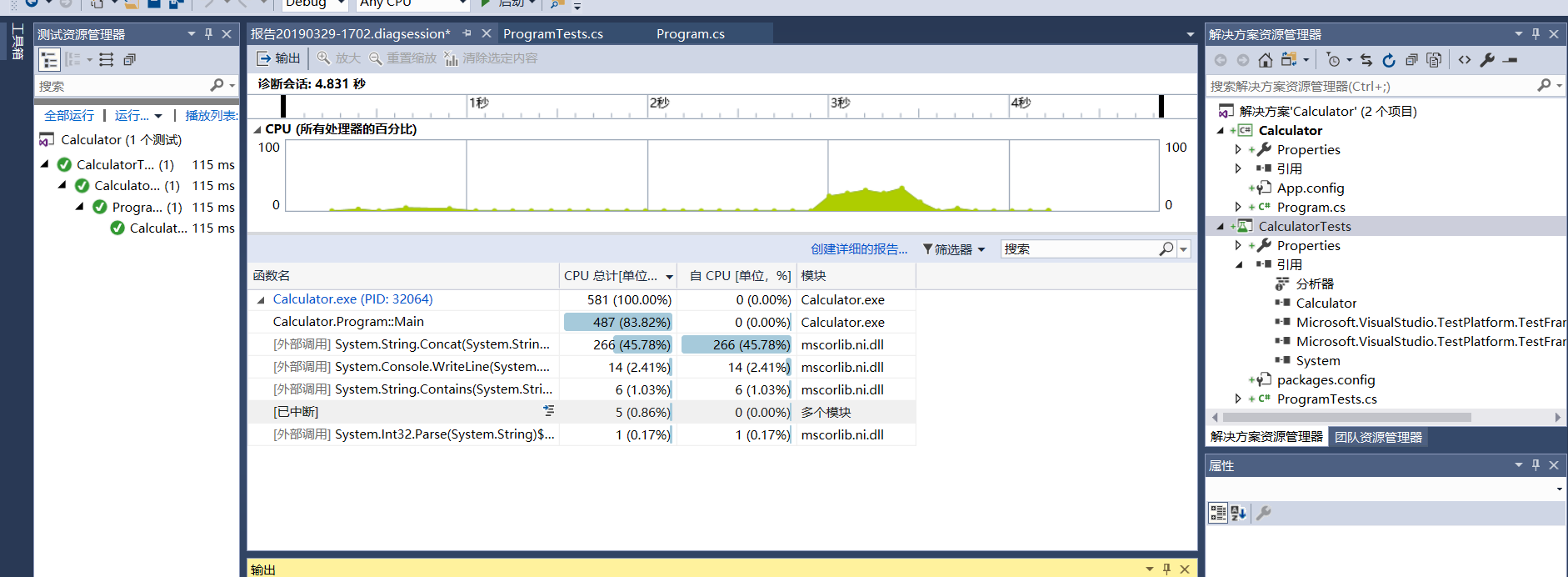
Task: Click the Preview Selected Items icon
Action: tap(1511, 60)
